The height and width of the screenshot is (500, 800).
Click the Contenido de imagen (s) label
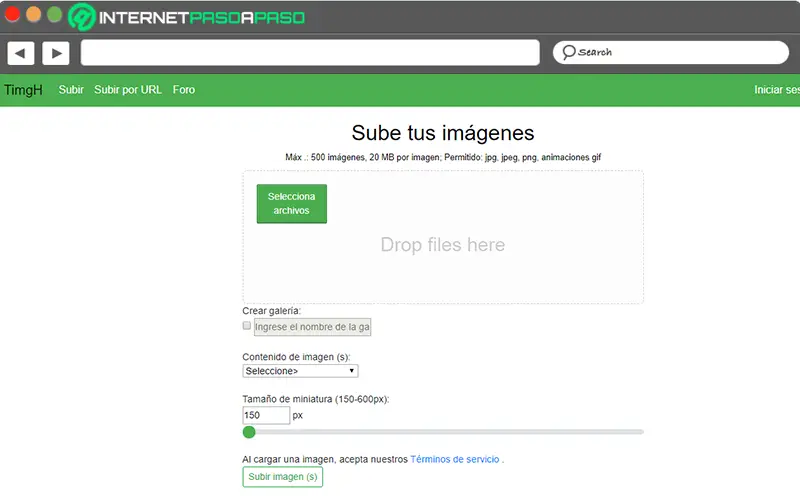[x=296, y=357]
